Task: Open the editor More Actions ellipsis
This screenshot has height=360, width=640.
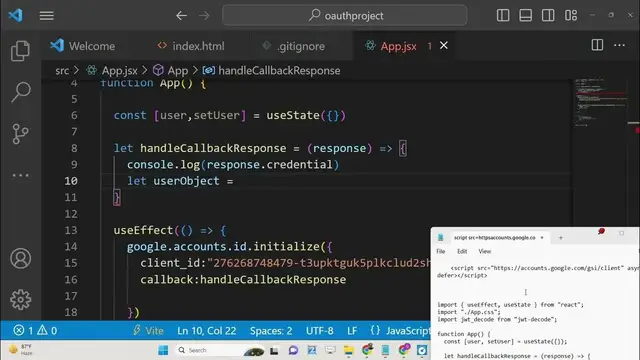Action: [620, 45]
